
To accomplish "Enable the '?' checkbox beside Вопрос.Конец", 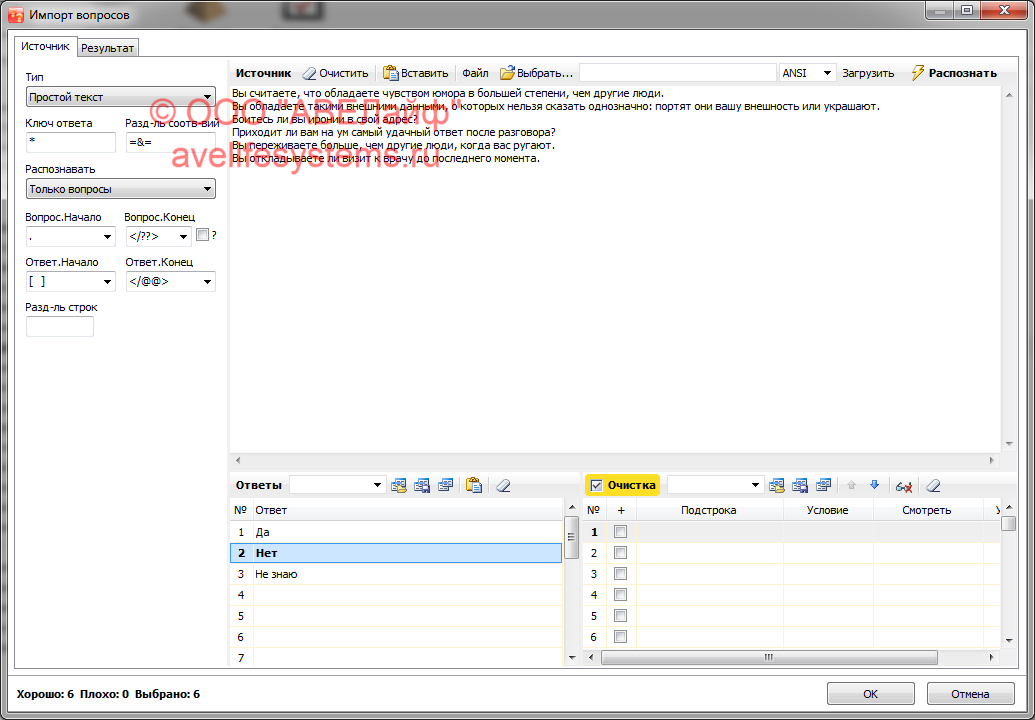I will (x=203, y=236).
